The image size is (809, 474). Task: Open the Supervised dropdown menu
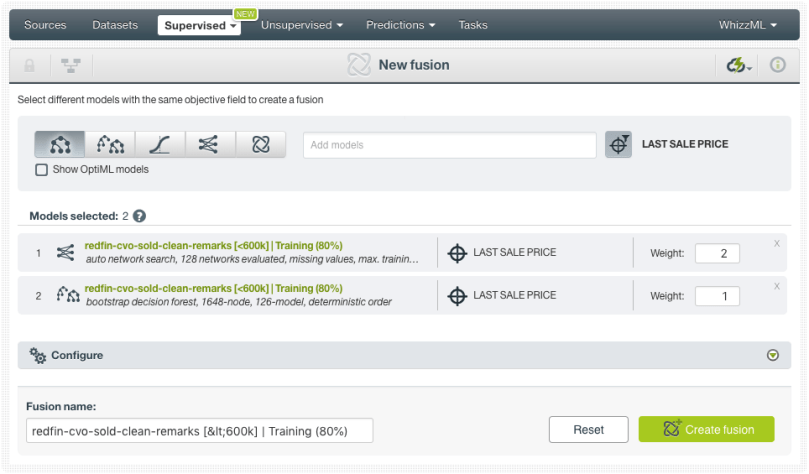200,25
